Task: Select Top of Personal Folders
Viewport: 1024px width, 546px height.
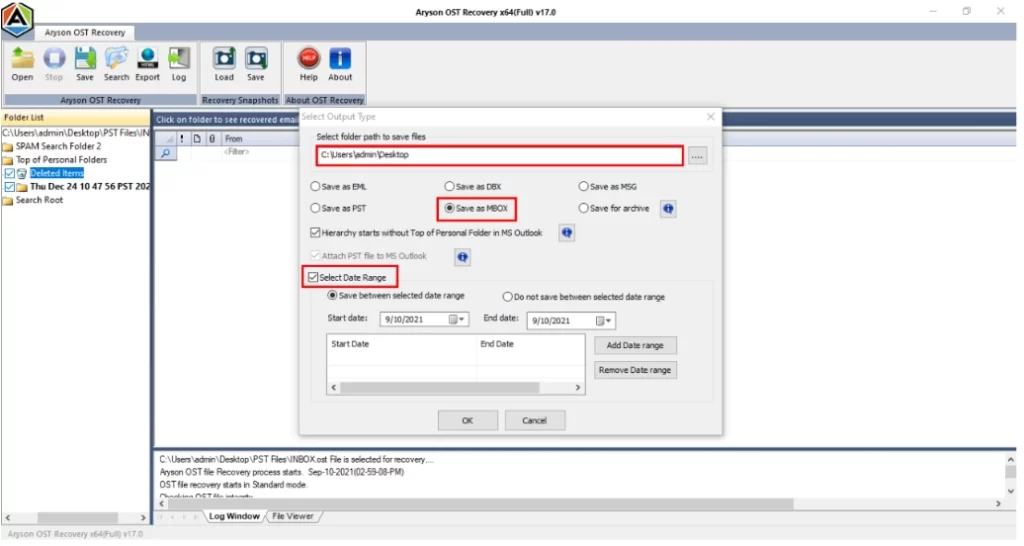Action: coord(61,160)
